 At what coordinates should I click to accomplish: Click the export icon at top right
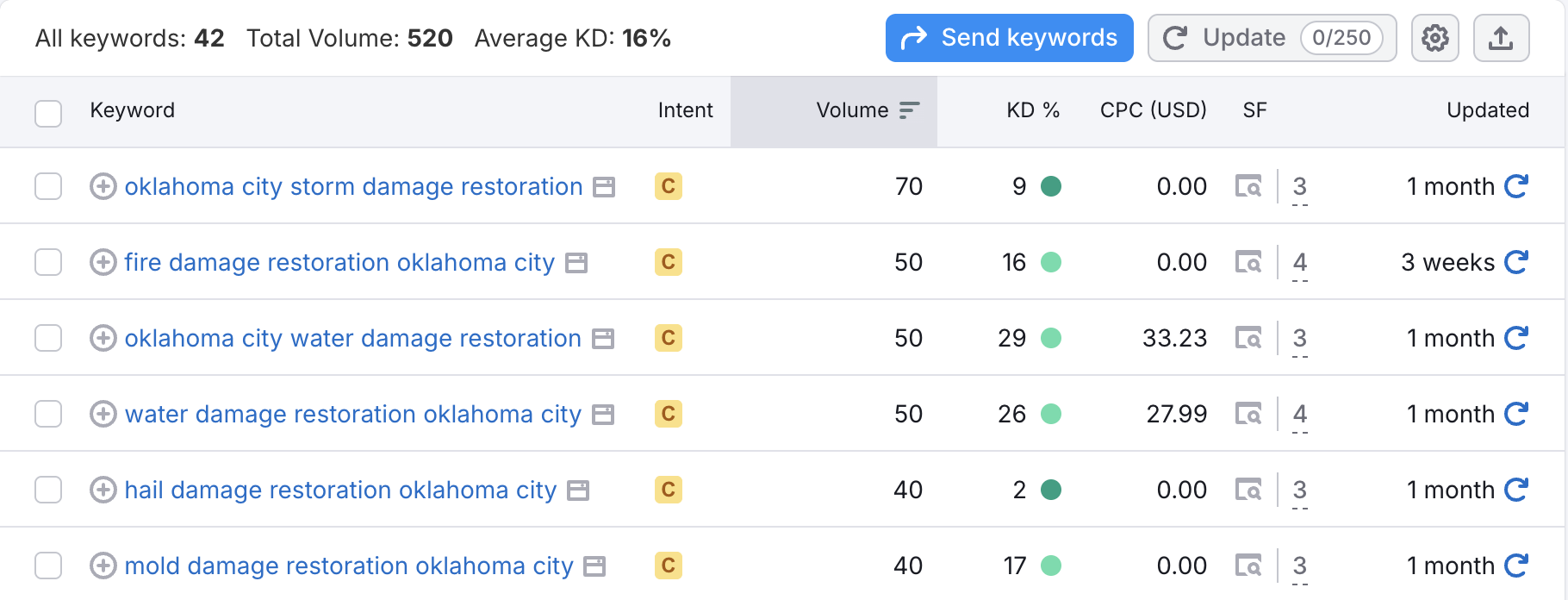[x=1501, y=38]
